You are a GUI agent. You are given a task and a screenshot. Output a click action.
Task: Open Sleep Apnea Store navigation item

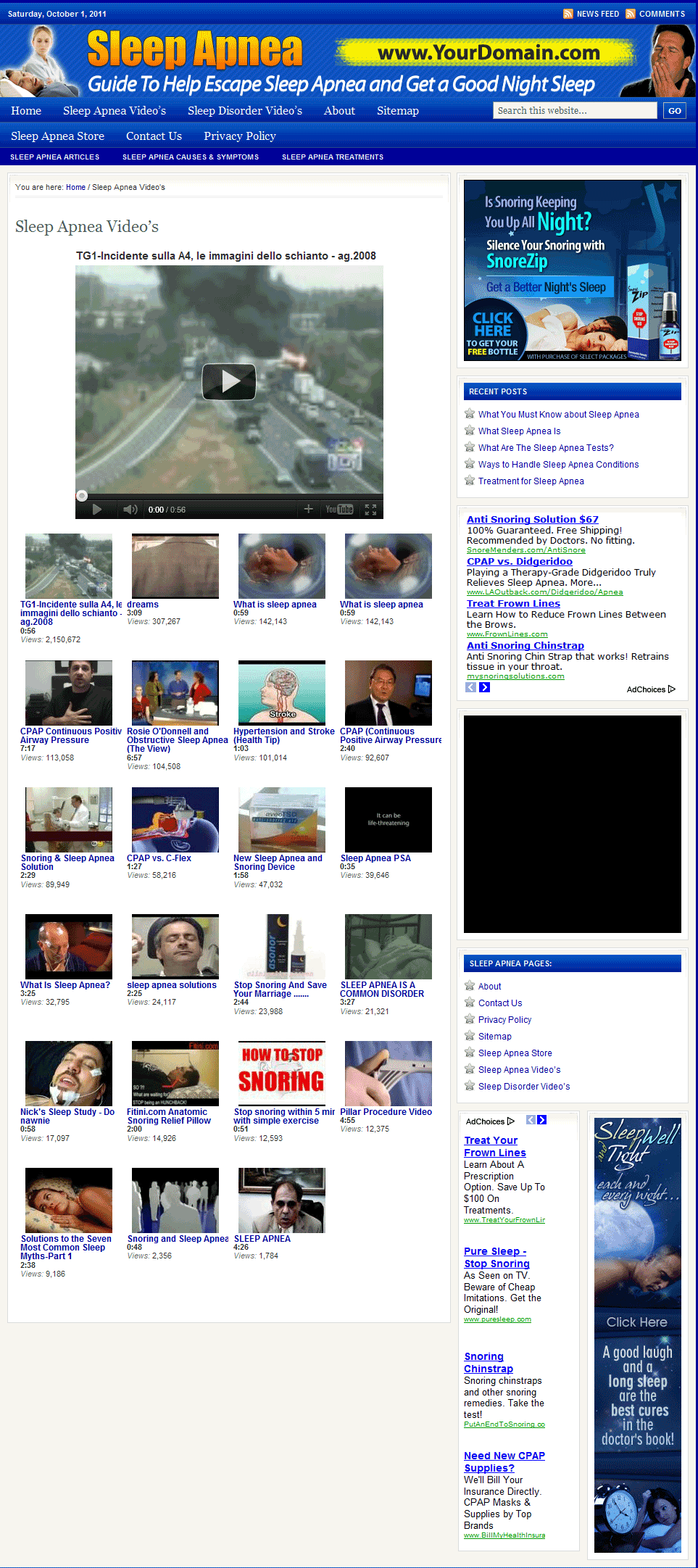pos(57,136)
